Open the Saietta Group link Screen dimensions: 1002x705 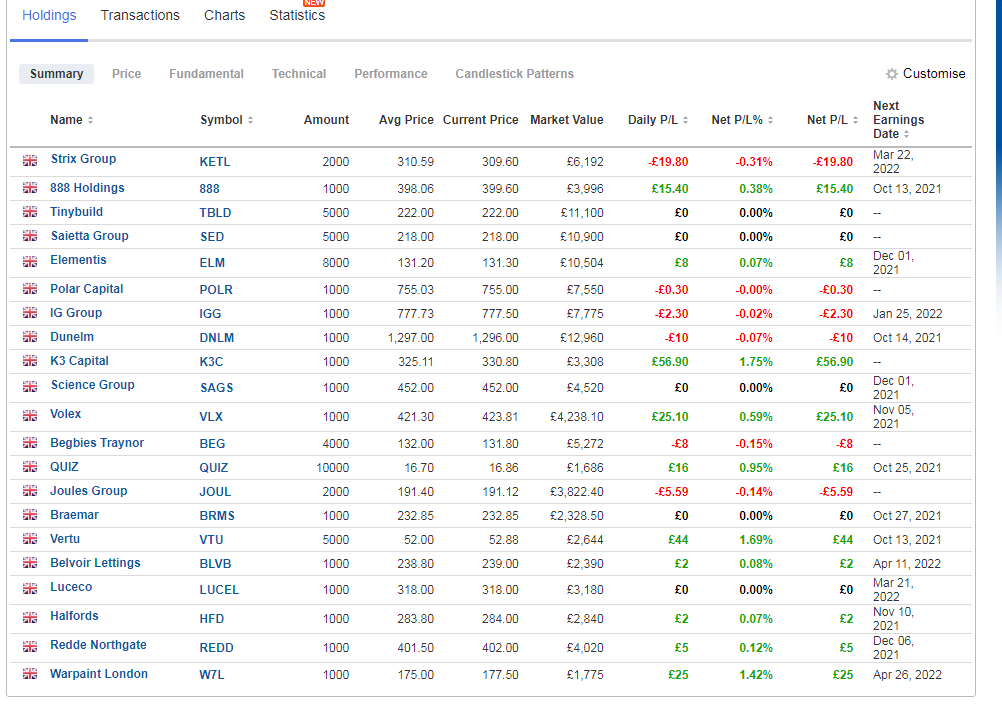tap(89, 236)
